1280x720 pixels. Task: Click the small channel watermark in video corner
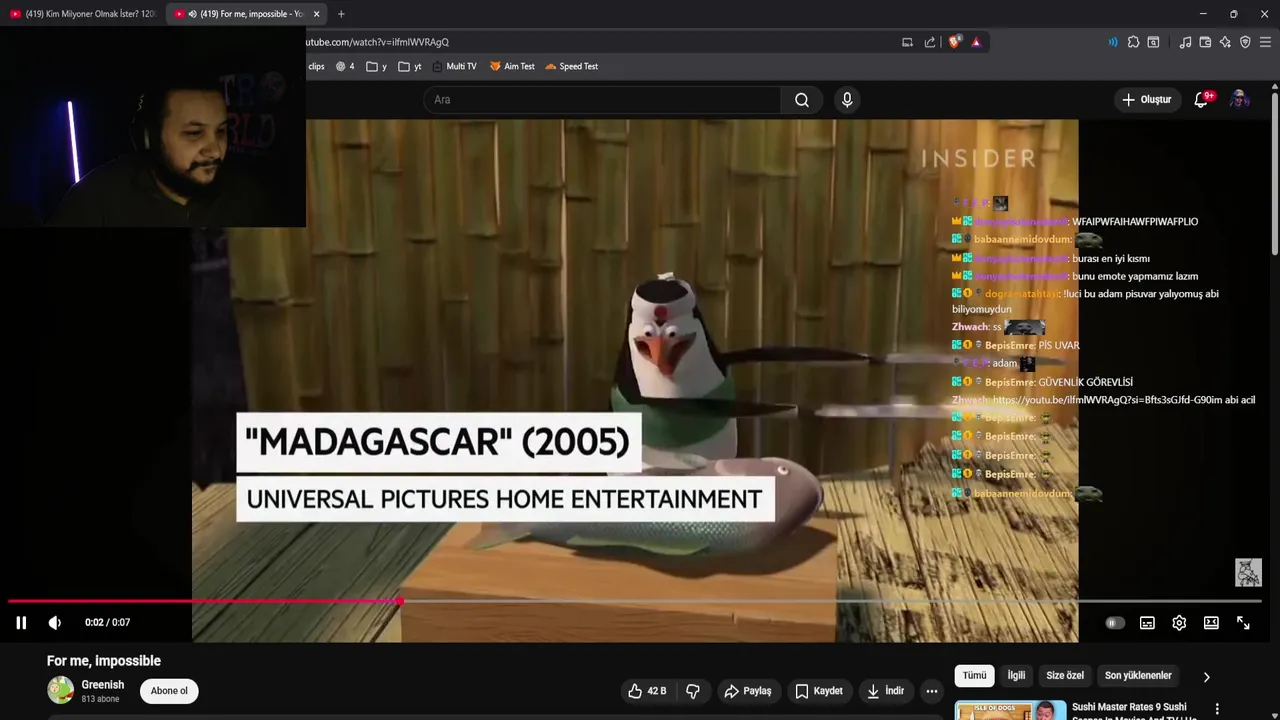tap(1248, 572)
